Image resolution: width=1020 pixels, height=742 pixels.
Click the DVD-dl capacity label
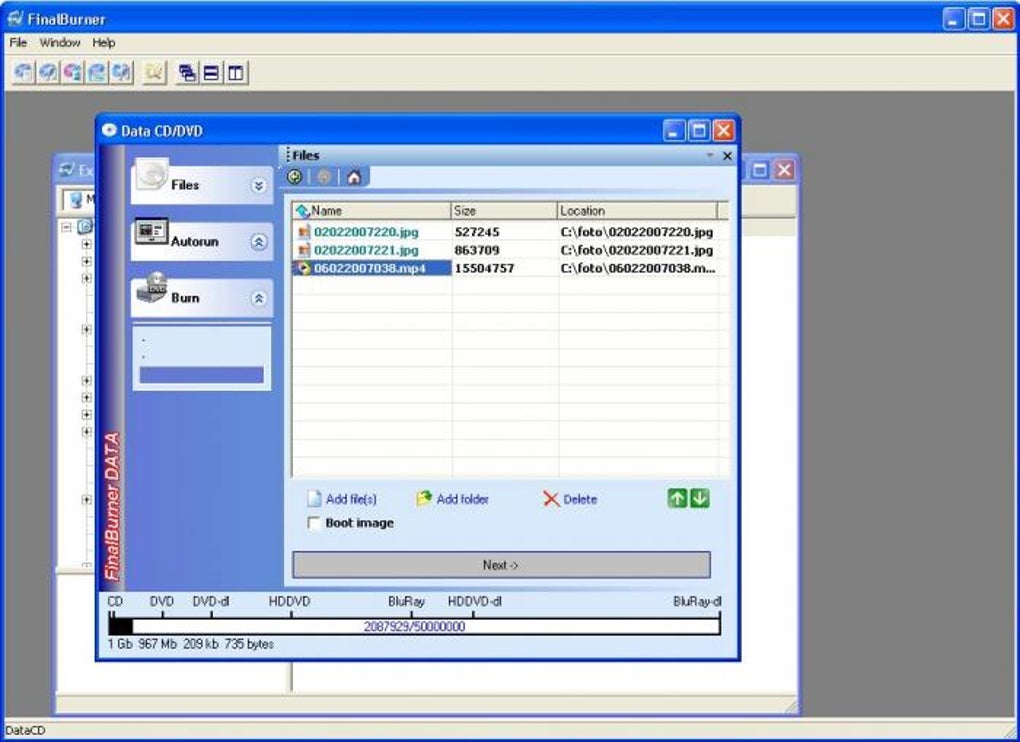point(211,602)
